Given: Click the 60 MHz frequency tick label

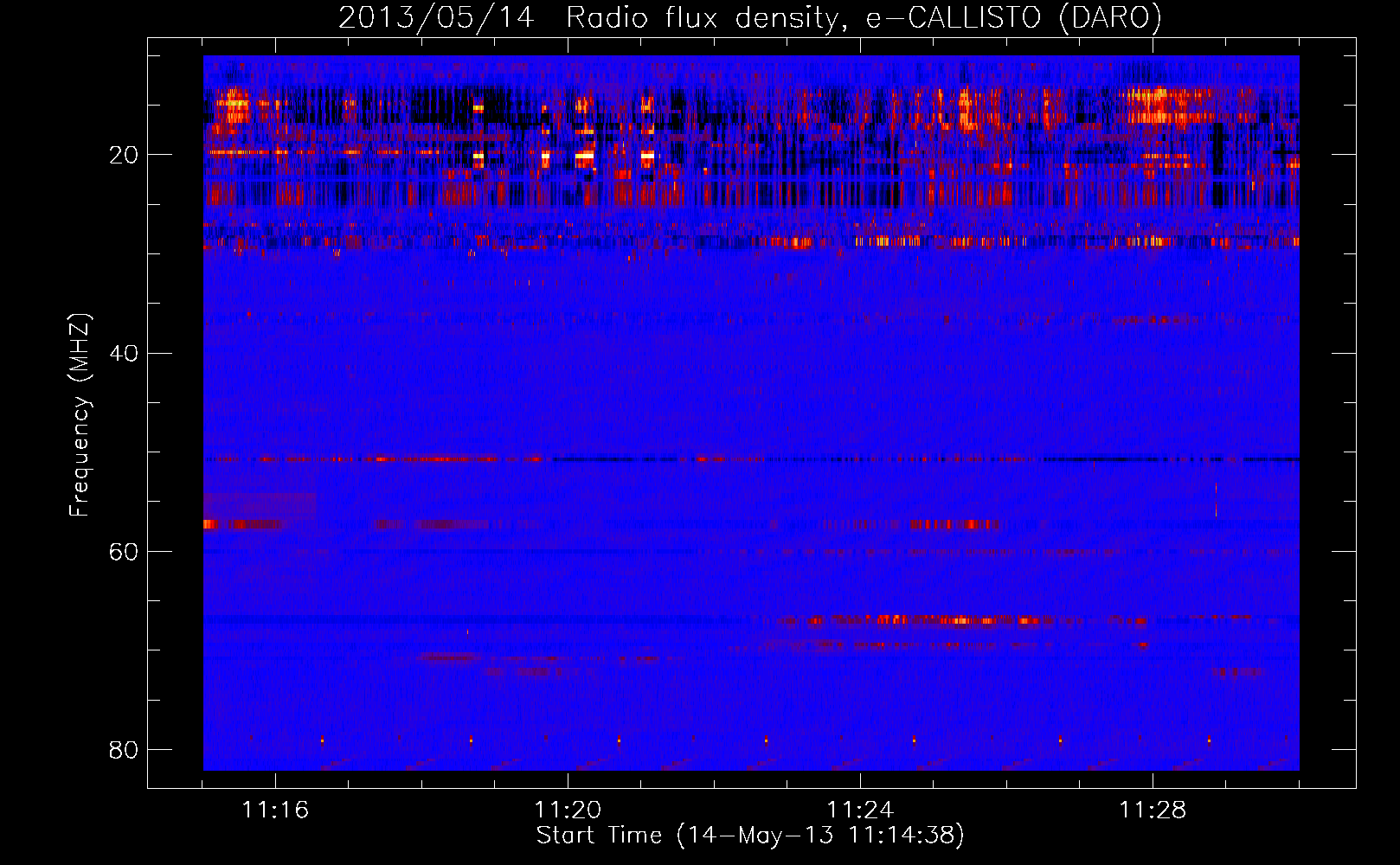Looking at the screenshot, I should 124,551.
